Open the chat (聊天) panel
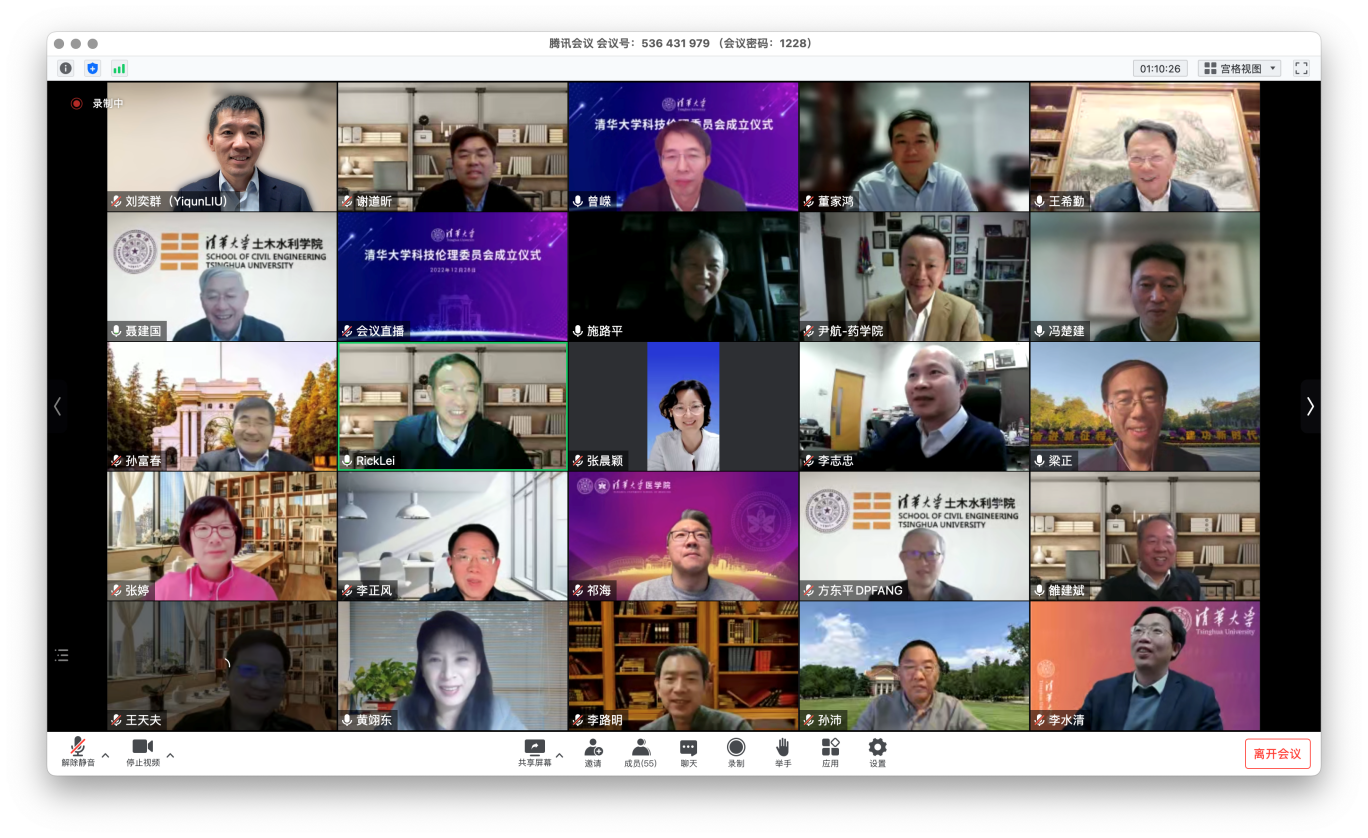1368x838 pixels. (x=688, y=748)
